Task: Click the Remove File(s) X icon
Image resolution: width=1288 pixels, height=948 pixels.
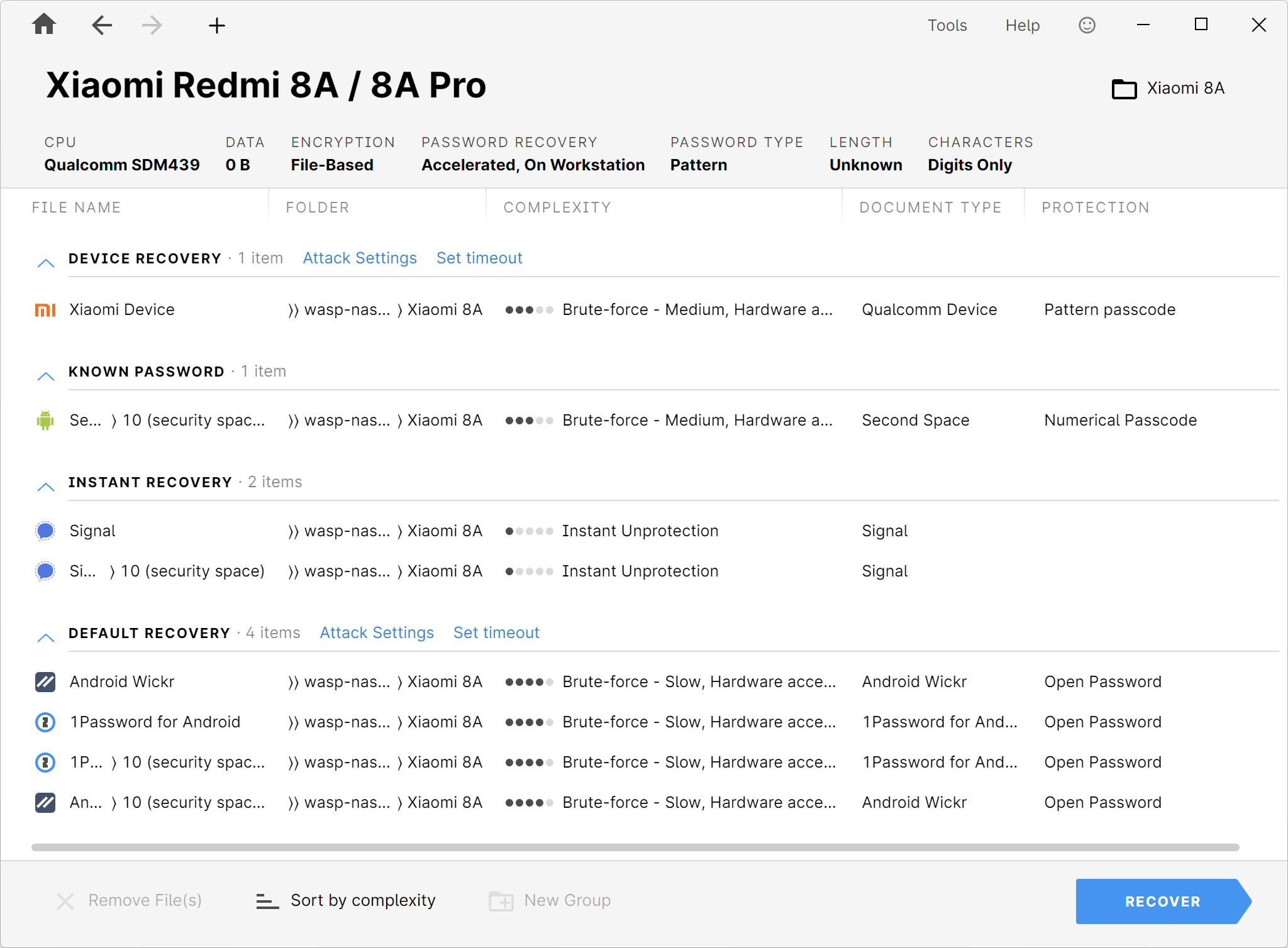Action: click(65, 901)
